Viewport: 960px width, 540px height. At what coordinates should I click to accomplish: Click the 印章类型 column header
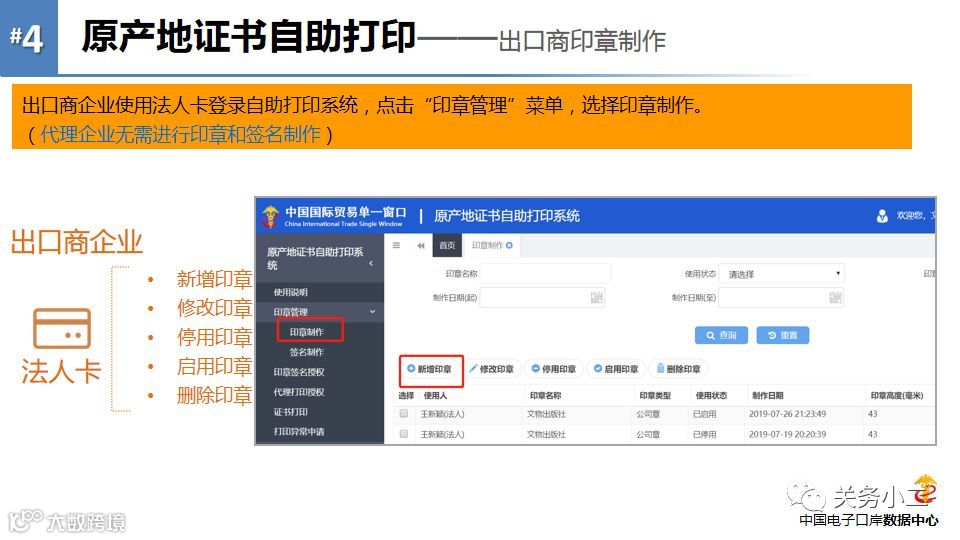tap(655, 396)
